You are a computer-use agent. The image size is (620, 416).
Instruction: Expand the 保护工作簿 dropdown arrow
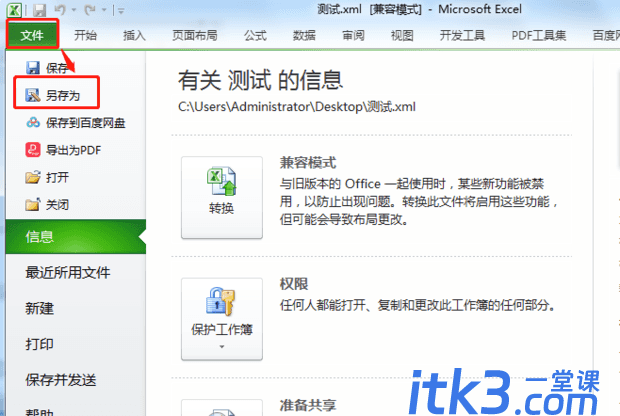click(222, 347)
